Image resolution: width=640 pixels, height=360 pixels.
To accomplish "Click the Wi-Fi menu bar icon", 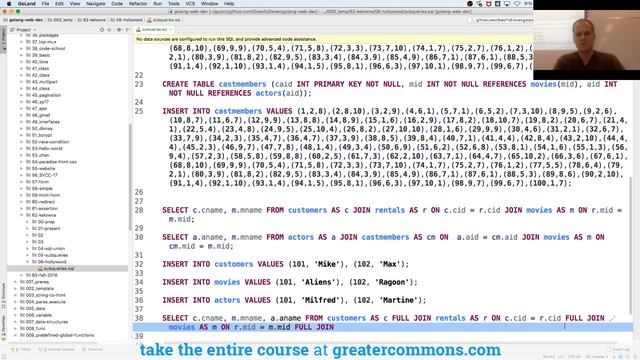I will pyautogui.click(x=517, y=4).
